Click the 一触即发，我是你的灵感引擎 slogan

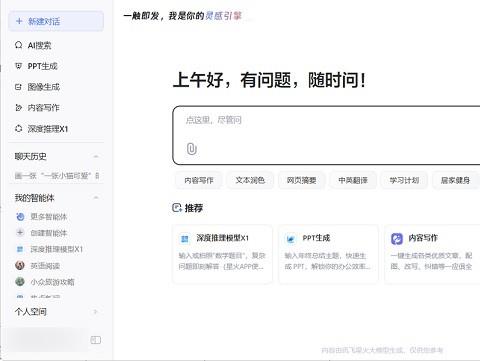(x=183, y=16)
